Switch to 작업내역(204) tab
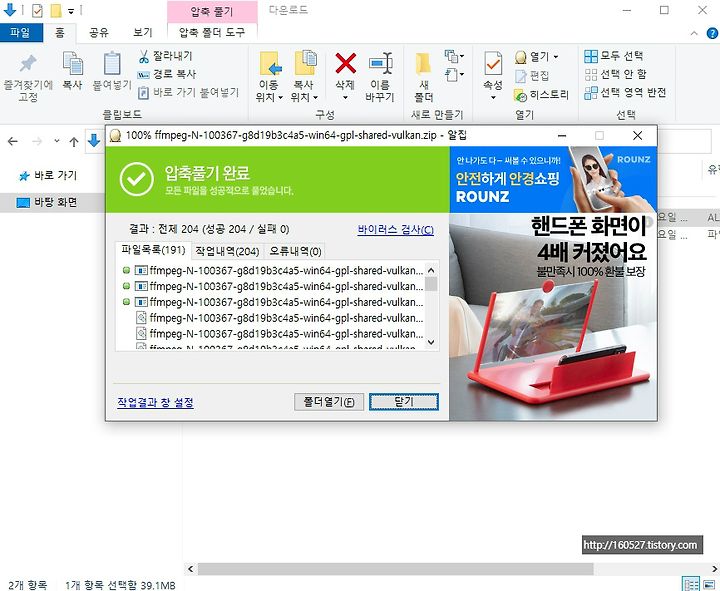720x591 pixels. [227, 251]
